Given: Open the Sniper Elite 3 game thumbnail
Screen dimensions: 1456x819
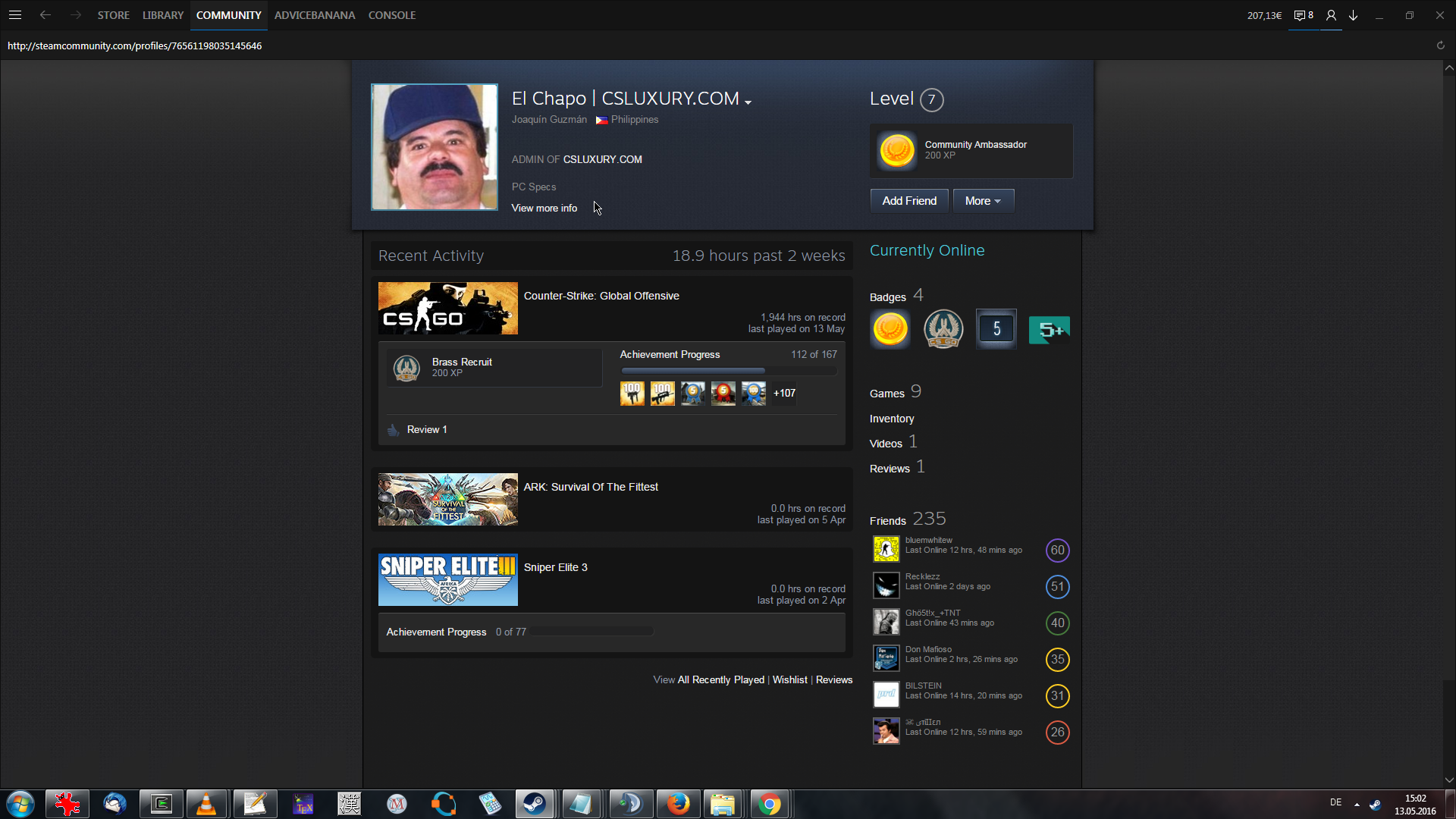Looking at the screenshot, I should coord(447,580).
